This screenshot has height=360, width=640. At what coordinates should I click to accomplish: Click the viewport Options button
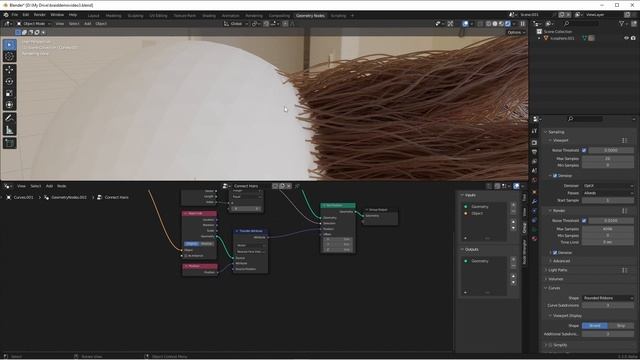[x=516, y=32]
